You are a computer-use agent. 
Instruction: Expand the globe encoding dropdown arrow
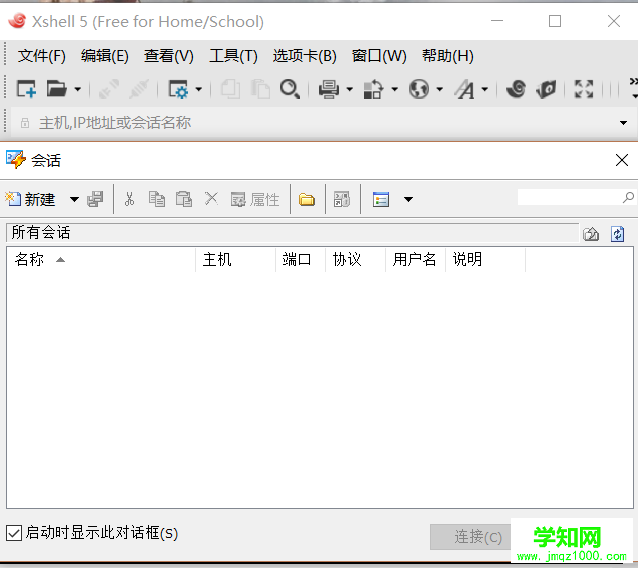439,89
